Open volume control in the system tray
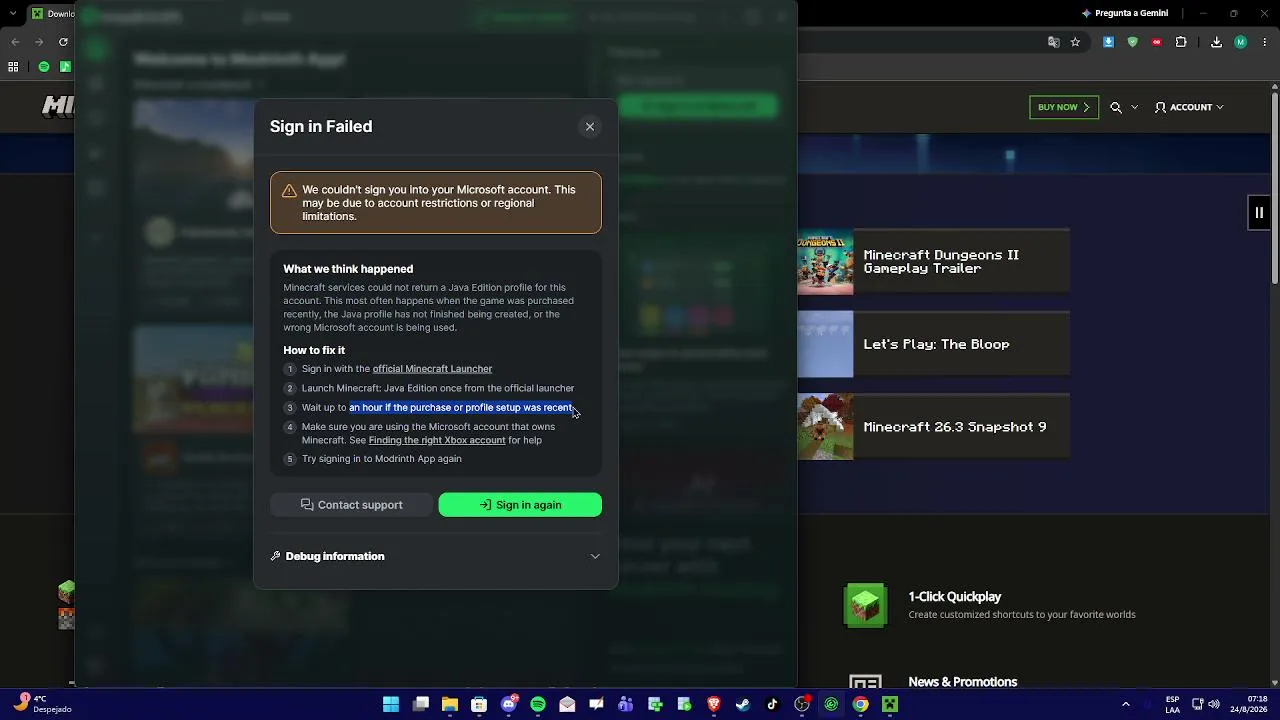The height and width of the screenshot is (720, 1280). (1214, 704)
